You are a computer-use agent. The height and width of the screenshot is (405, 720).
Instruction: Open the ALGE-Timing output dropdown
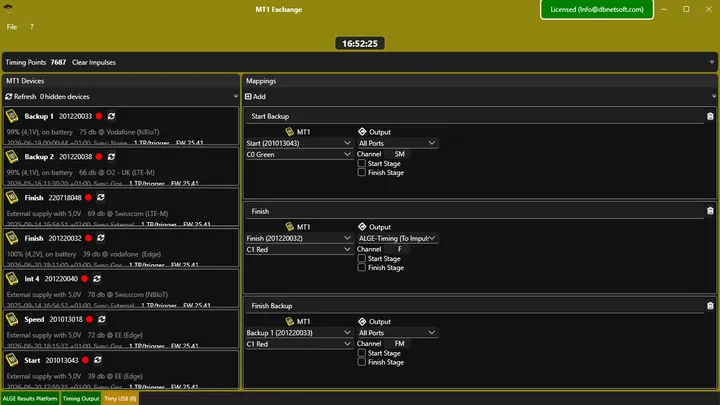(x=397, y=238)
